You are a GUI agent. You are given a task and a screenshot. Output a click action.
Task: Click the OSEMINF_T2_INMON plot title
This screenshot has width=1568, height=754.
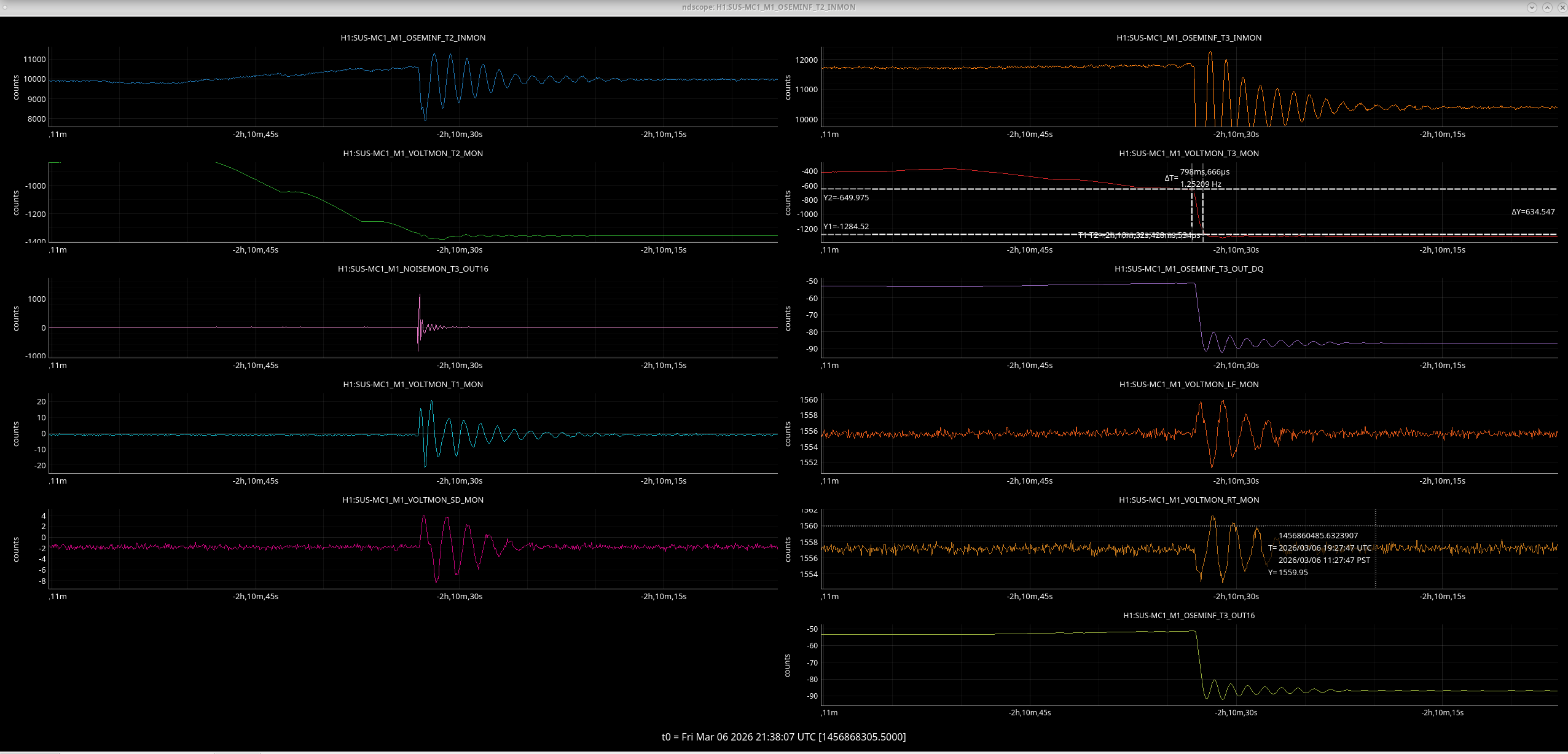pyautogui.click(x=413, y=38)
